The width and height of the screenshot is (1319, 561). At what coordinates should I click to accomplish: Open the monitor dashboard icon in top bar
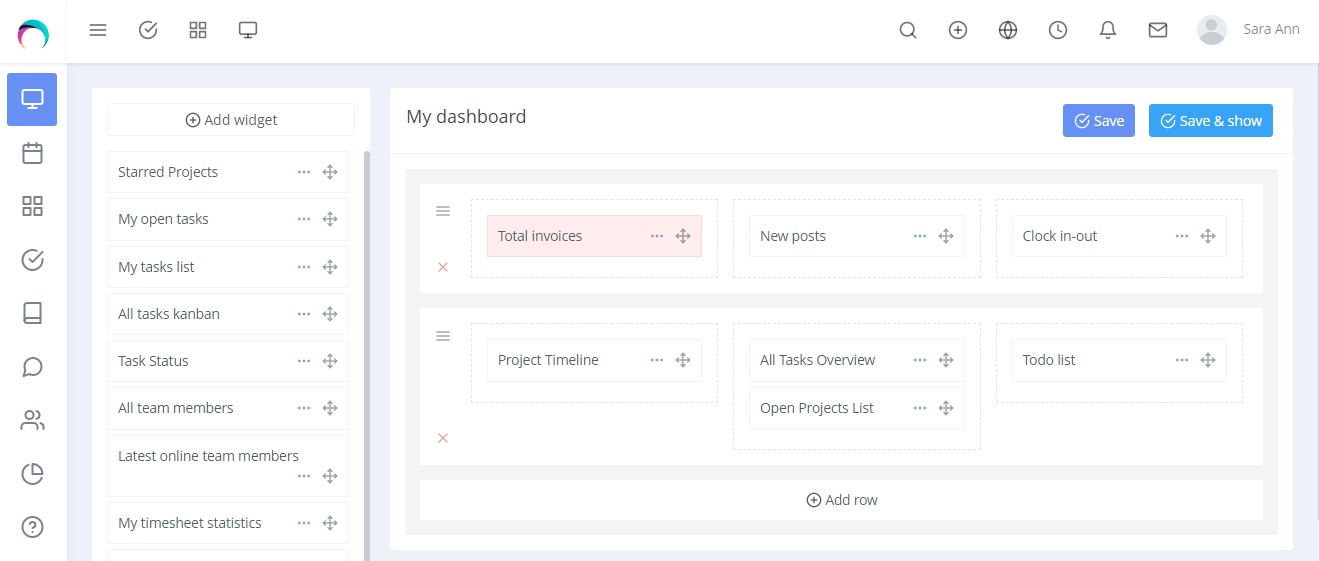[x=248, y=30]
